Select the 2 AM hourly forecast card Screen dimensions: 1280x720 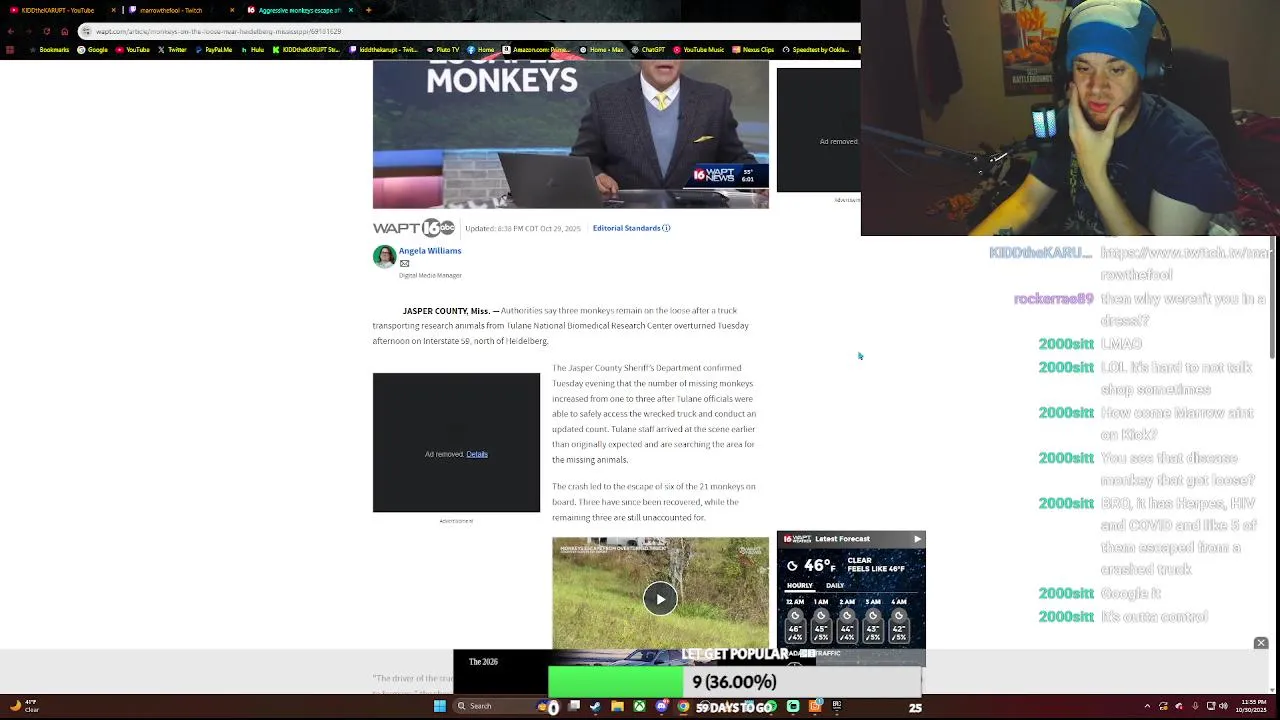pyautogui.click(x=847, y=619)
